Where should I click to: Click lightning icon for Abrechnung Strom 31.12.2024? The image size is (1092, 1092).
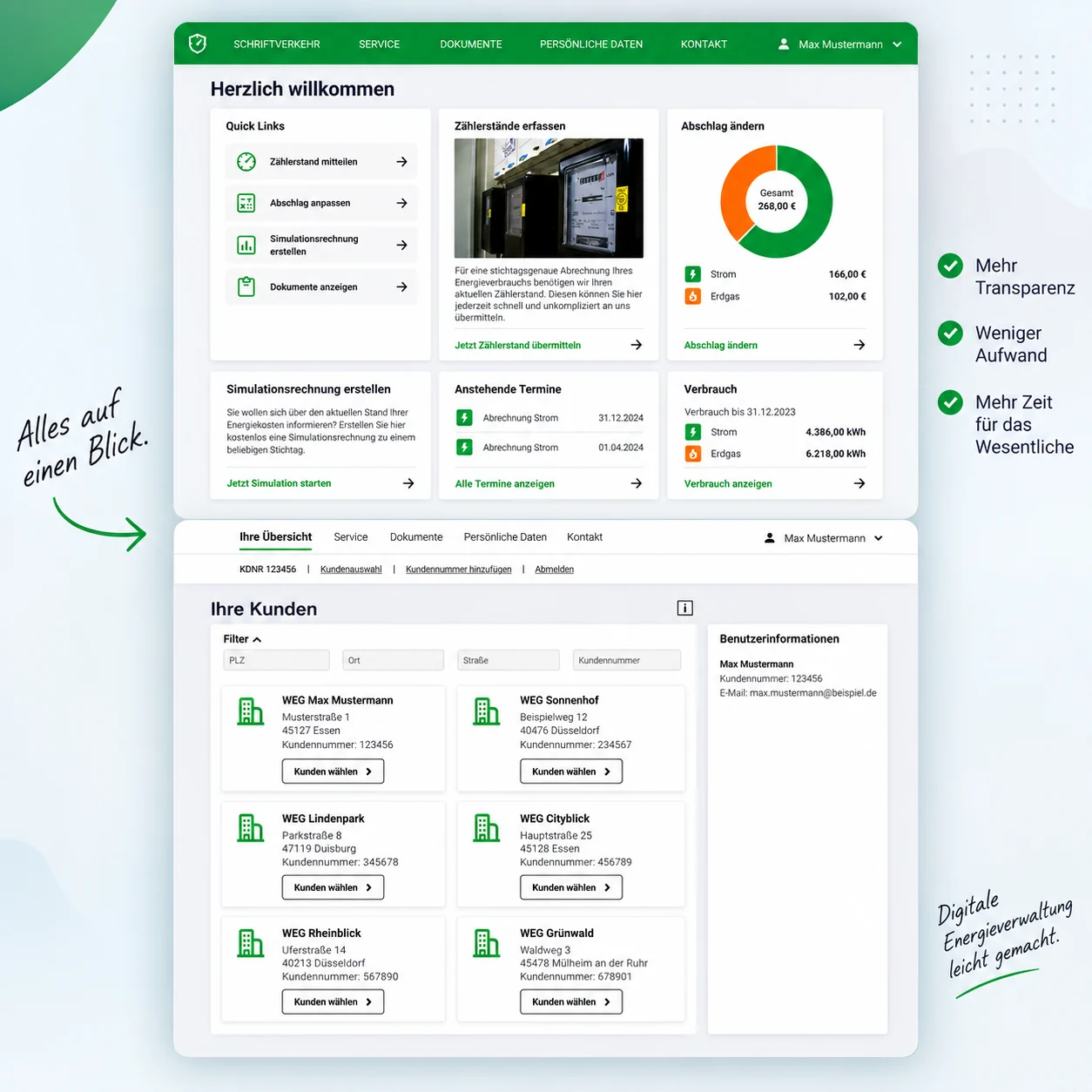pyautogui.click(x=464, y=418)
